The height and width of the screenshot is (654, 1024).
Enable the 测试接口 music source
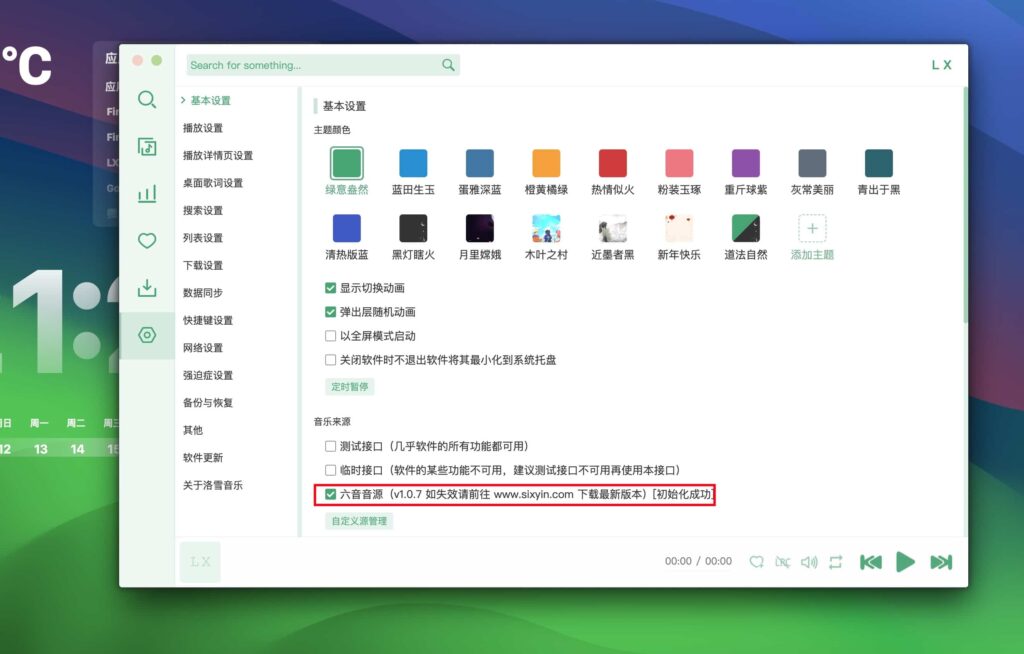[331, 447]
